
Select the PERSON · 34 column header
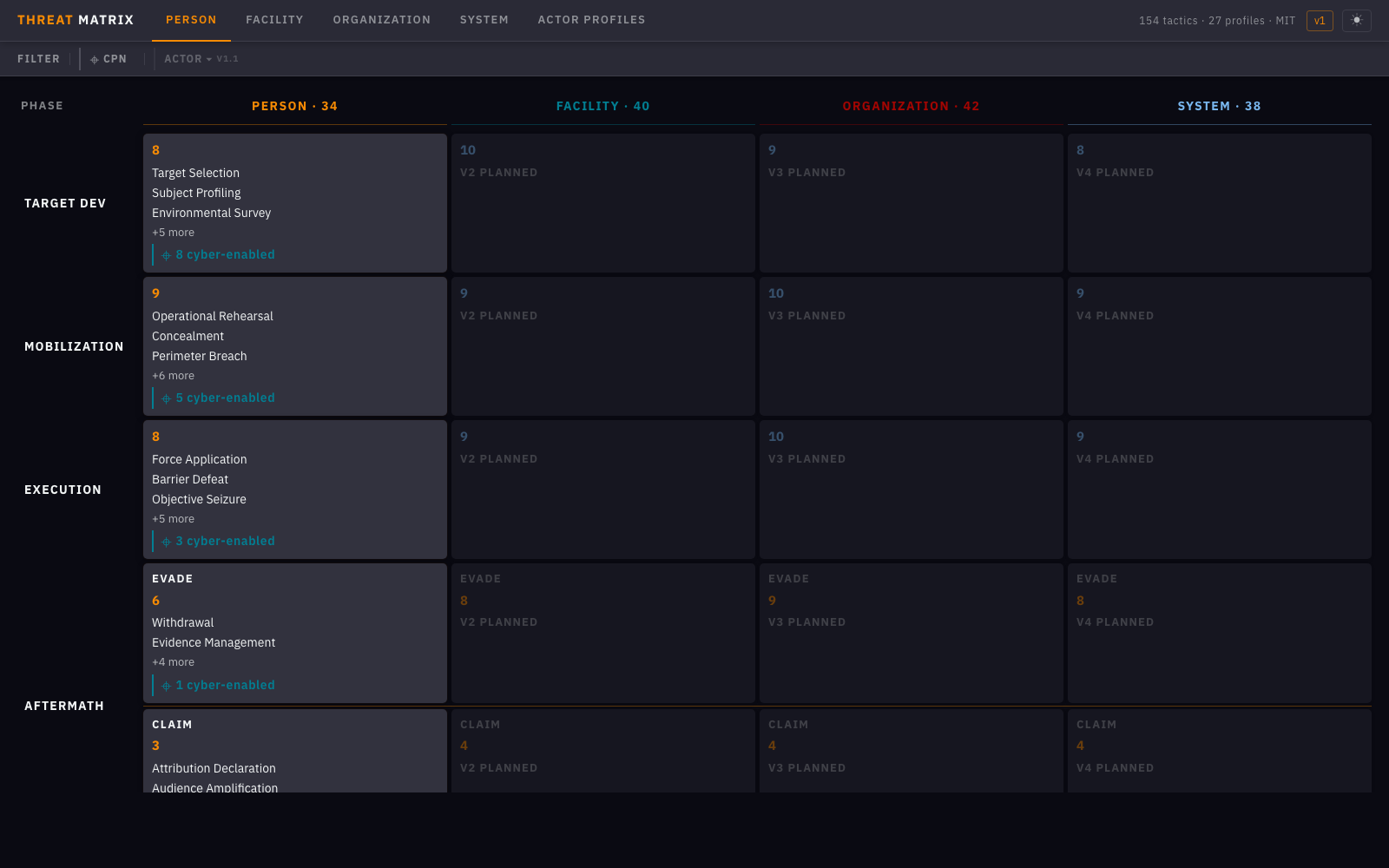tap(295, 106)
